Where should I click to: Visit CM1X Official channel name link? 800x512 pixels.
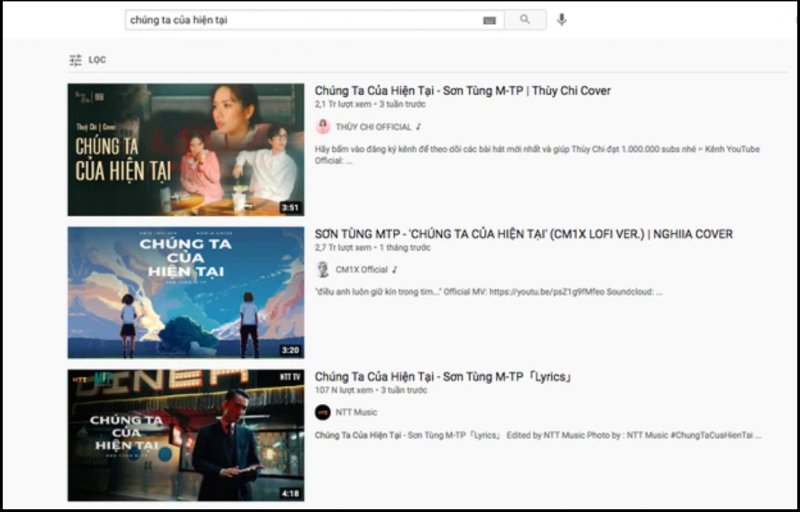pyautogui.click(x=361, y=270)
